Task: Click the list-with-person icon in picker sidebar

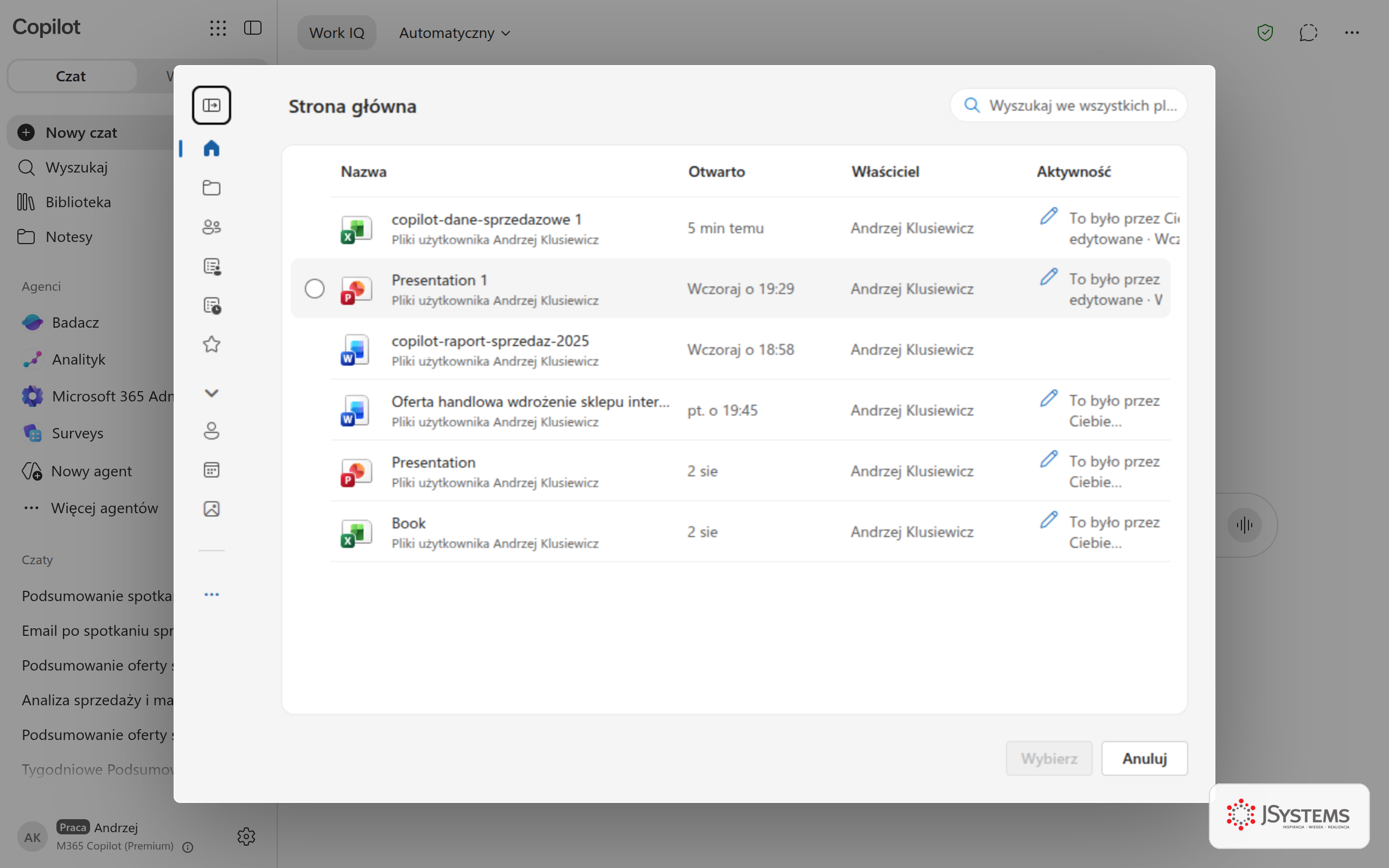Action: click(x=211, y=266)
